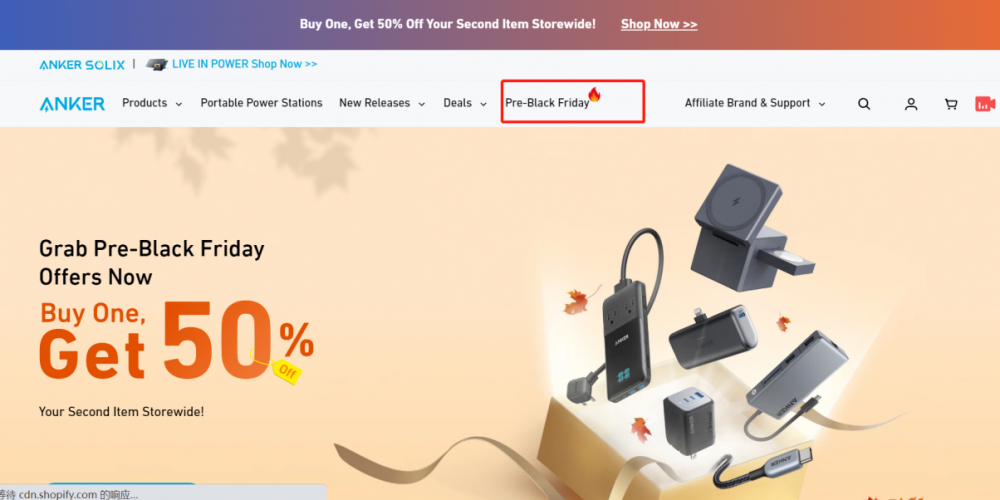The width and height of the screenshot is (1000, 500).
Task: Click the Shop Now >> banner link
Action: coord(659,24)
